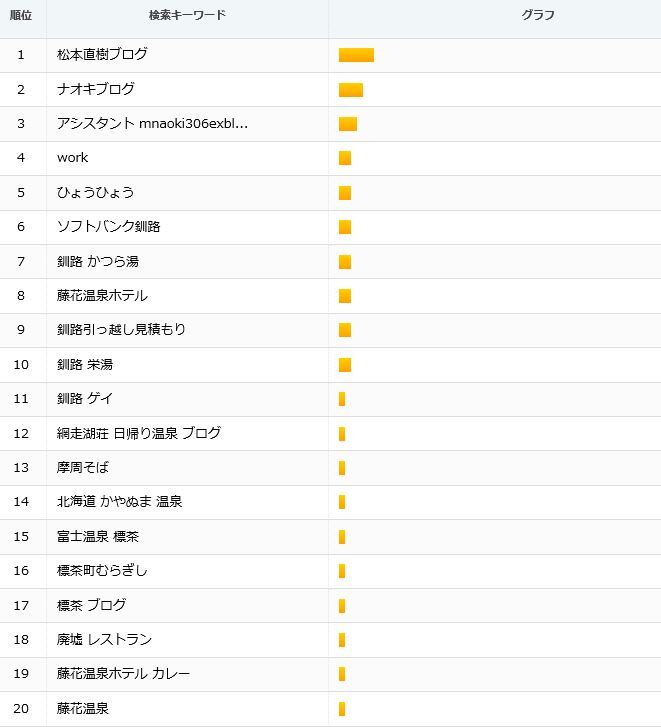Select 網走湖荘 日帰り温泉 ブログ keyword
The image size is (661, 727).
coord(139,433)
